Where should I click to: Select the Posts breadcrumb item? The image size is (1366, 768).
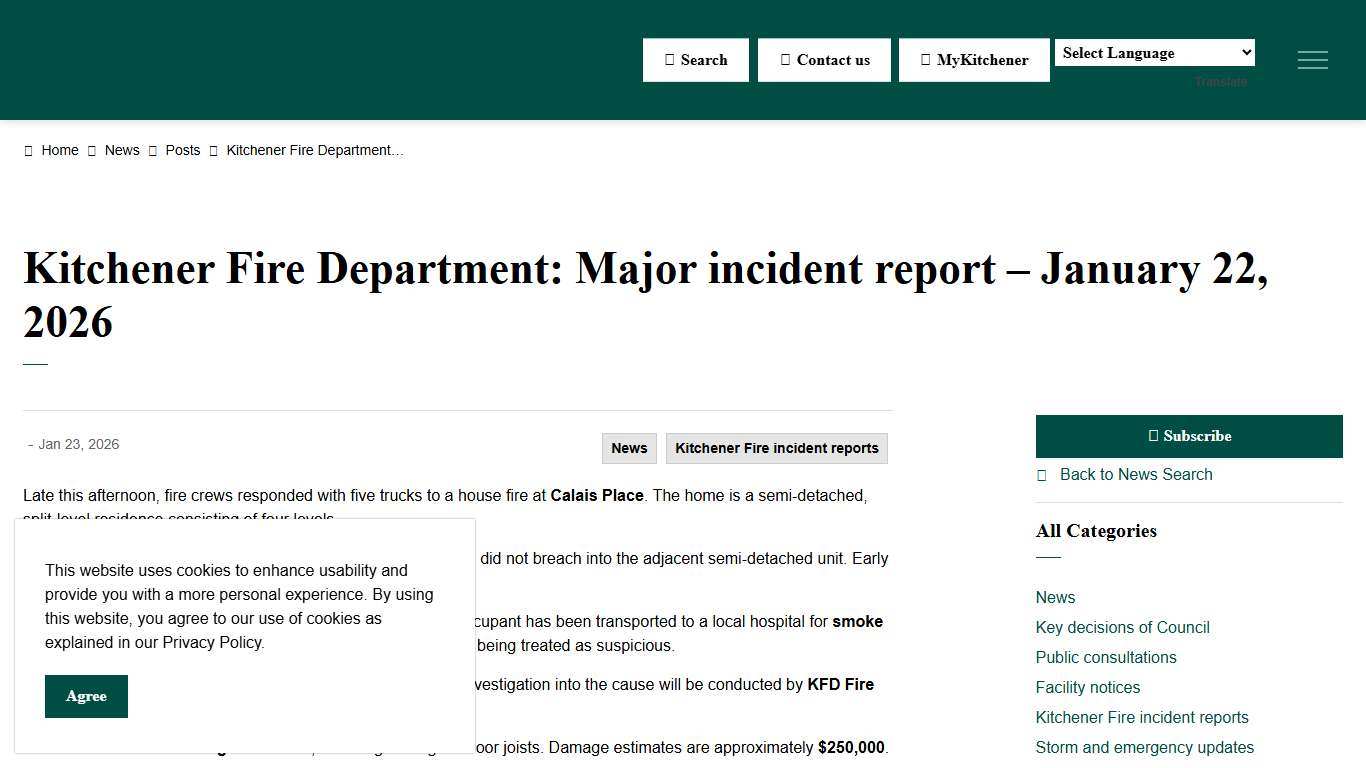click(183, 150)
